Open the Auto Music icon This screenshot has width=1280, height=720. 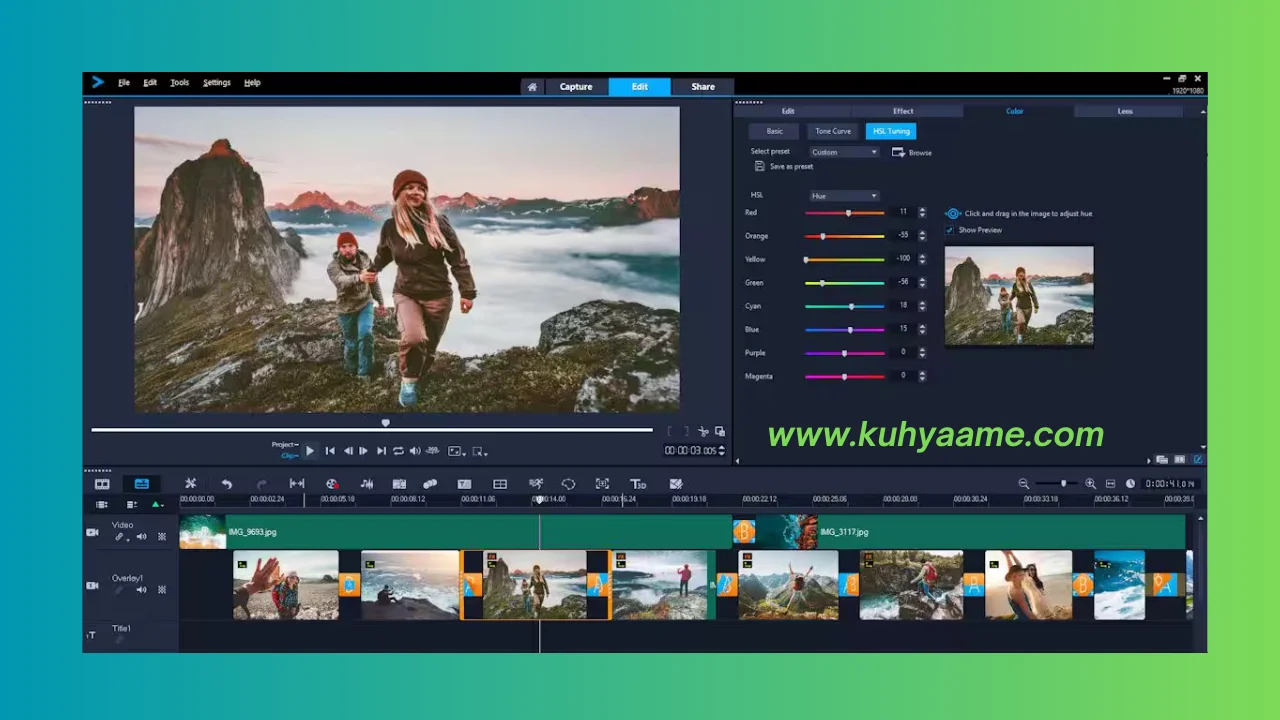coord(399,484)
